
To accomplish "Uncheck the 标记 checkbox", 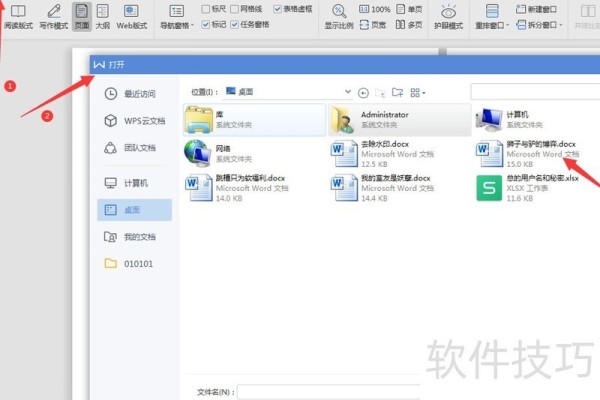I will click(x=205, y=25).
